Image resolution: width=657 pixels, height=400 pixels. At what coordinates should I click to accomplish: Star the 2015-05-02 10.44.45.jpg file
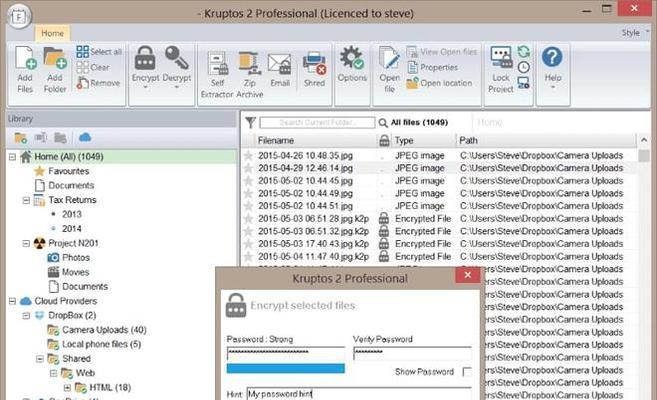click(248, 181)
